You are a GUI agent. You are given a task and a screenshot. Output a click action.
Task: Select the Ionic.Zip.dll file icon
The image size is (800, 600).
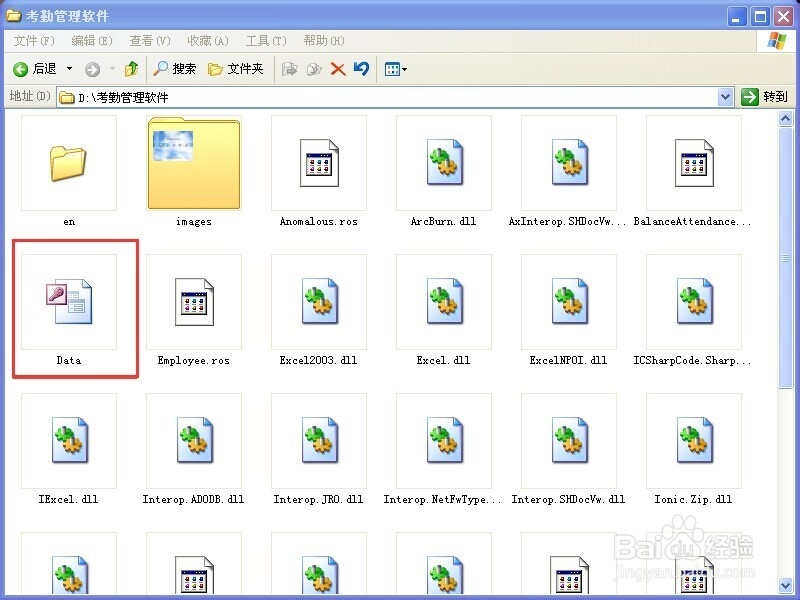tap(694, 440)
